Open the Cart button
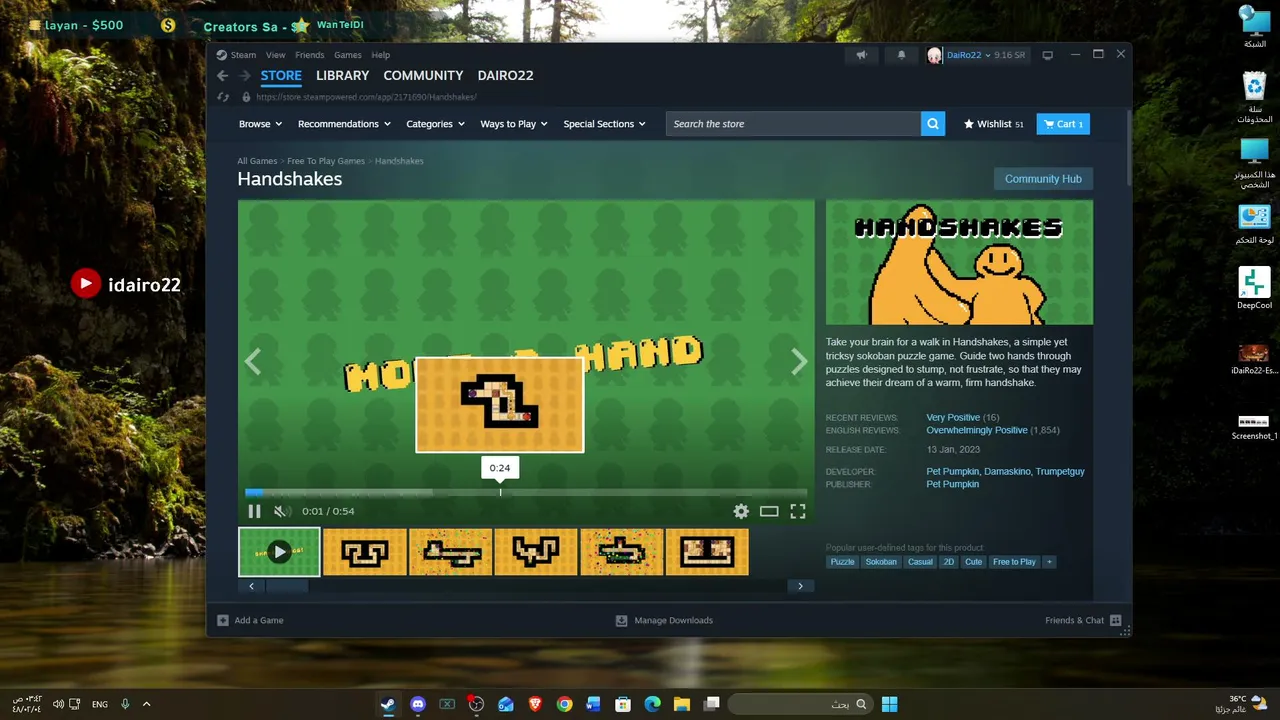The width and height of the screenshot is (1280, 720). pyautogui.click(x=1063, y=124)
